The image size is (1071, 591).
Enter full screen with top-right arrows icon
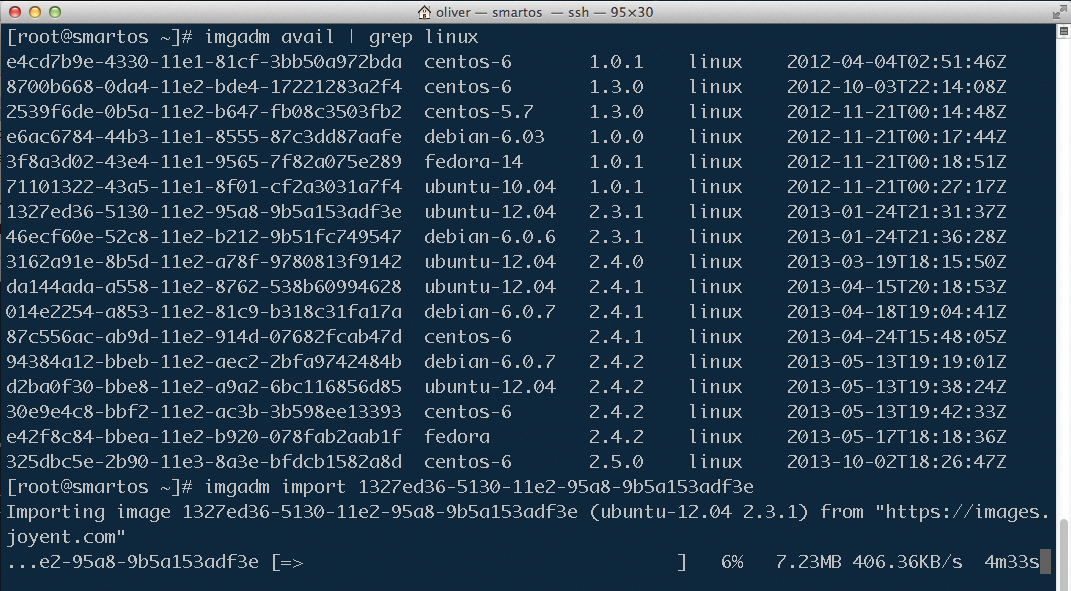pyautogui.click(x=1056, y=12)
